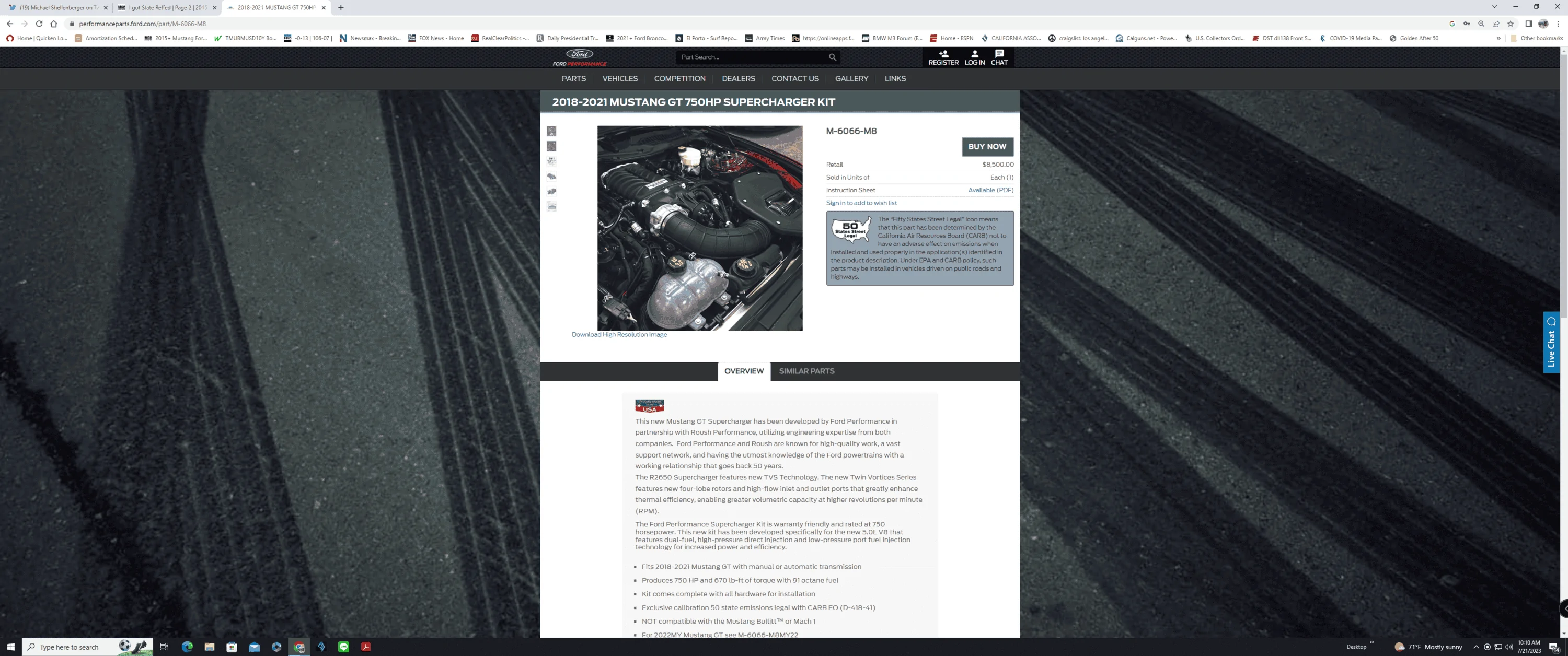1568x656 pixels.
Task: Toggle Chrome's side panel icon
Action: pyautogui.click(x=1528, y=24)
